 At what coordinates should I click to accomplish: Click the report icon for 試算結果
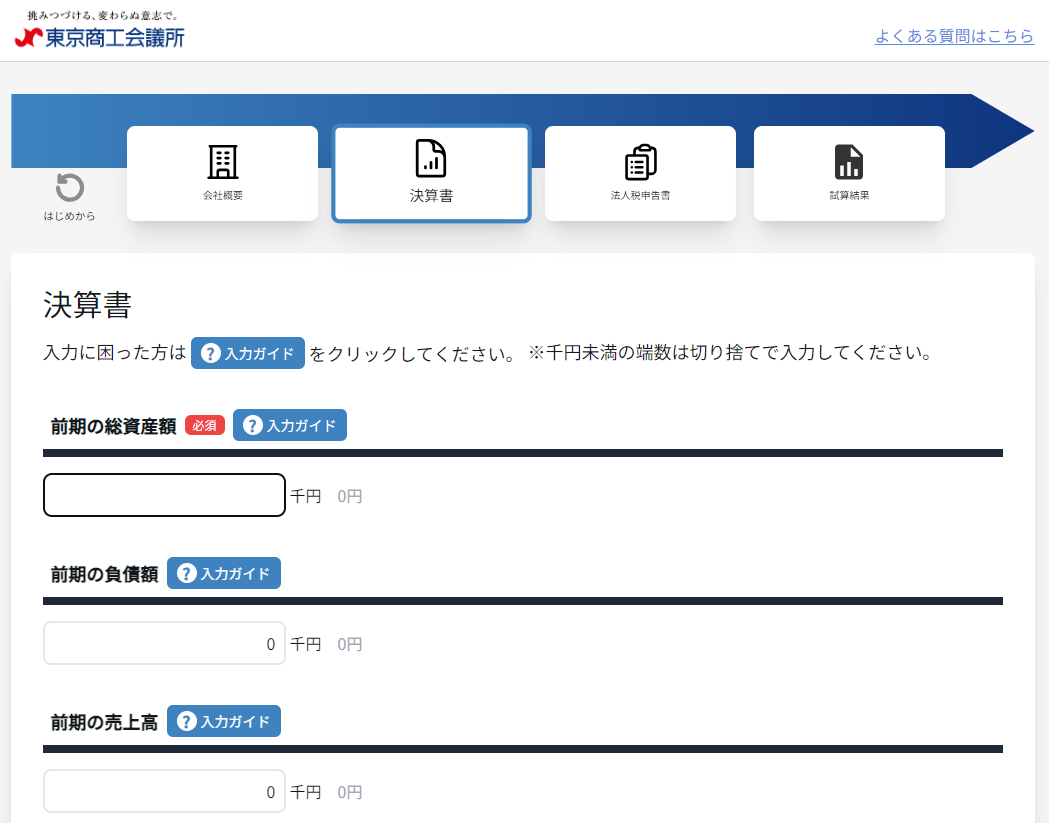point(848,162)
